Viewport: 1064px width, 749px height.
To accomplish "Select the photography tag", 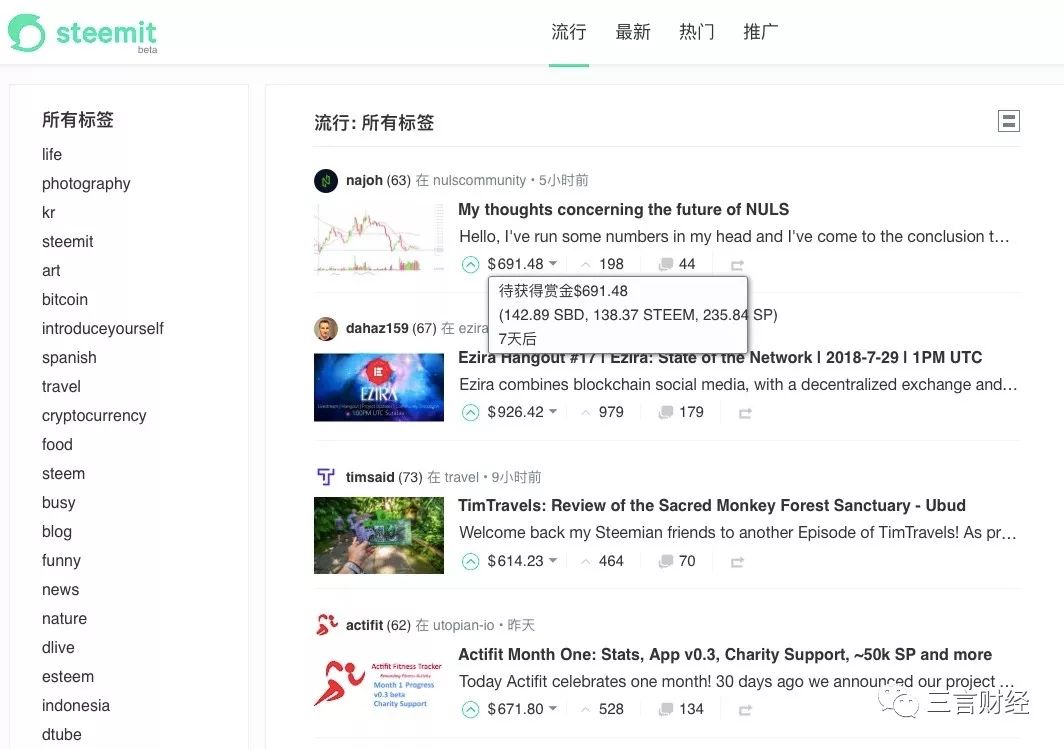I will coord(86,184).
